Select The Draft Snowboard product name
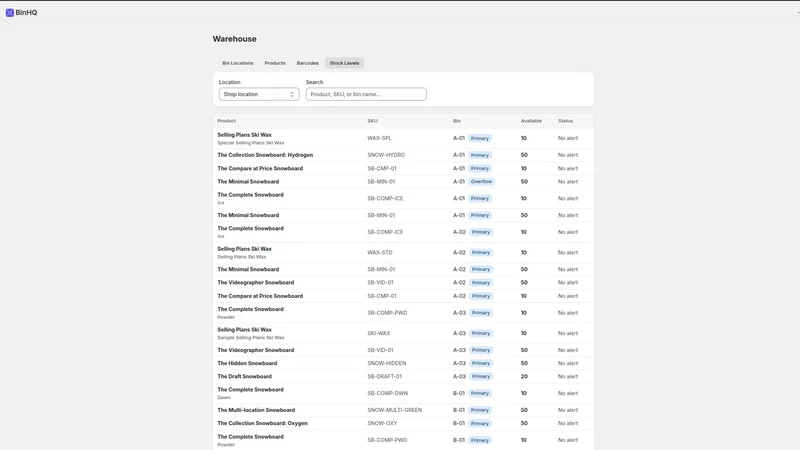This screenshot has width=800, height=450. tap(244, 377)
